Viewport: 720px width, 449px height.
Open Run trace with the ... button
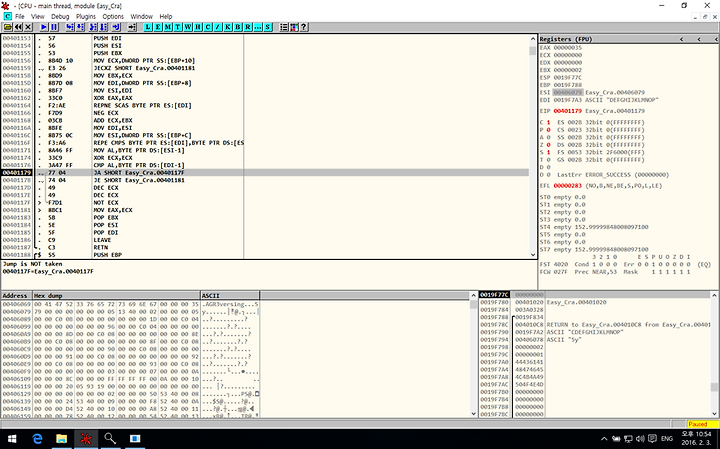coord(258,27)
